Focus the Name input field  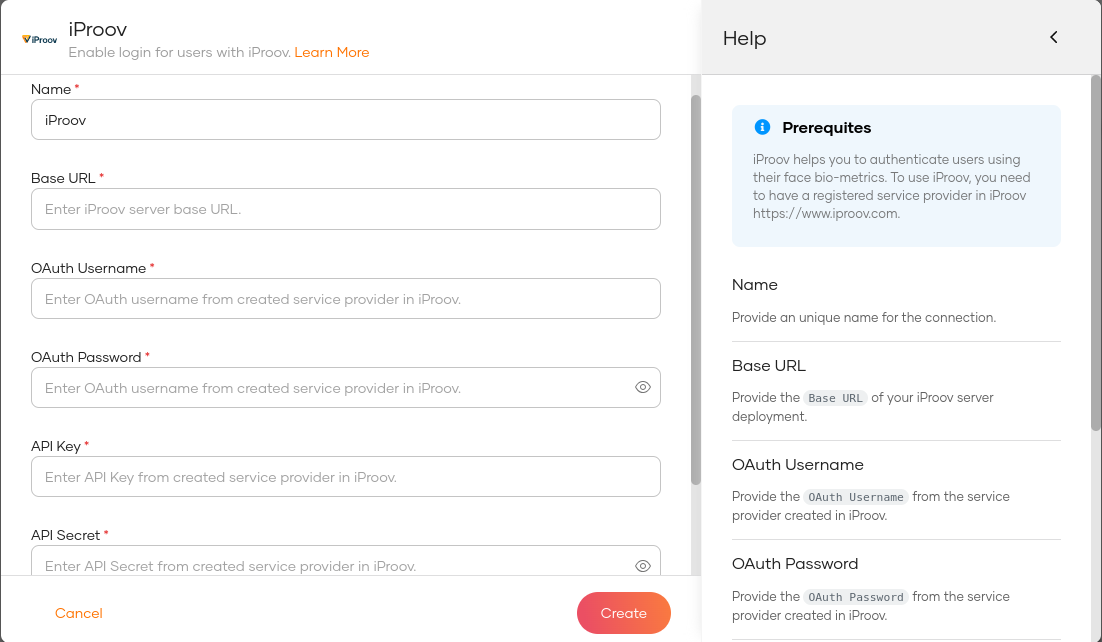click(x=346, y=120)
